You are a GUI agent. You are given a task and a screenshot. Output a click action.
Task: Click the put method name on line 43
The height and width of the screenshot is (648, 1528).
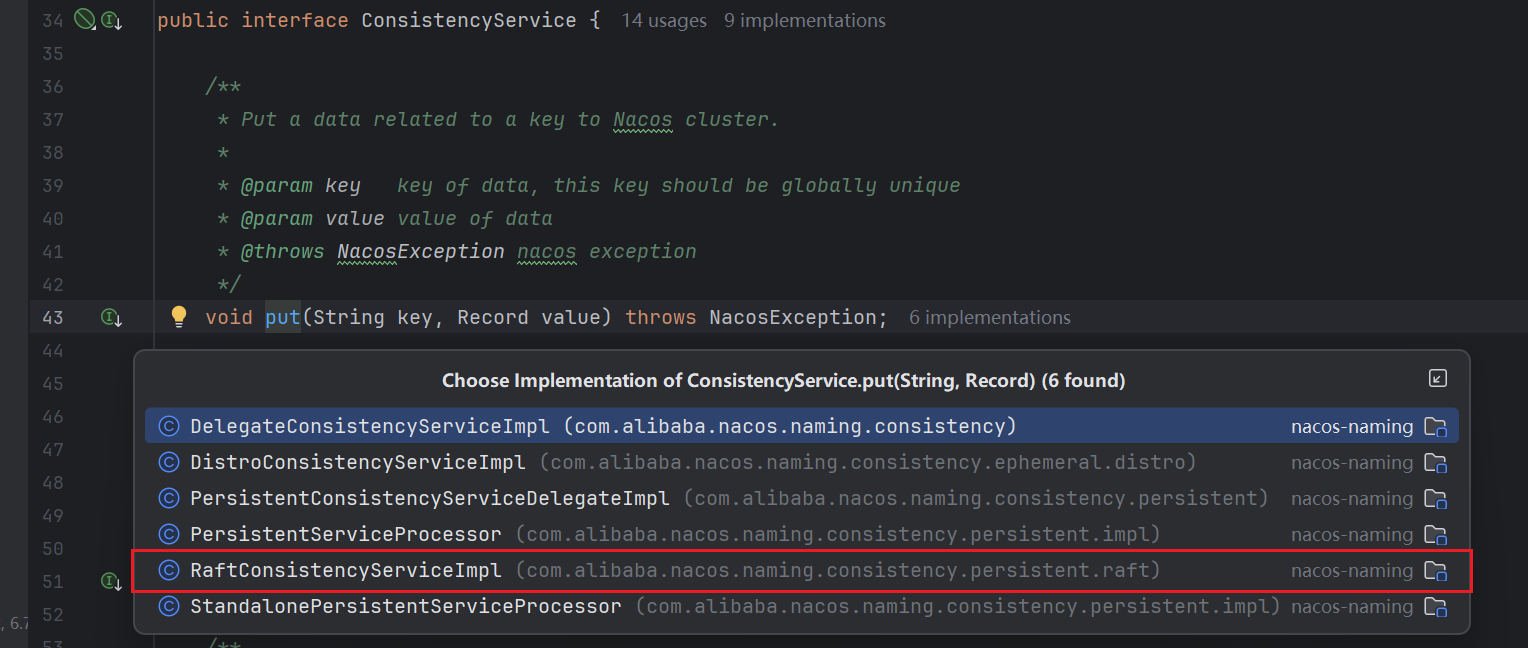click(282, 318)
